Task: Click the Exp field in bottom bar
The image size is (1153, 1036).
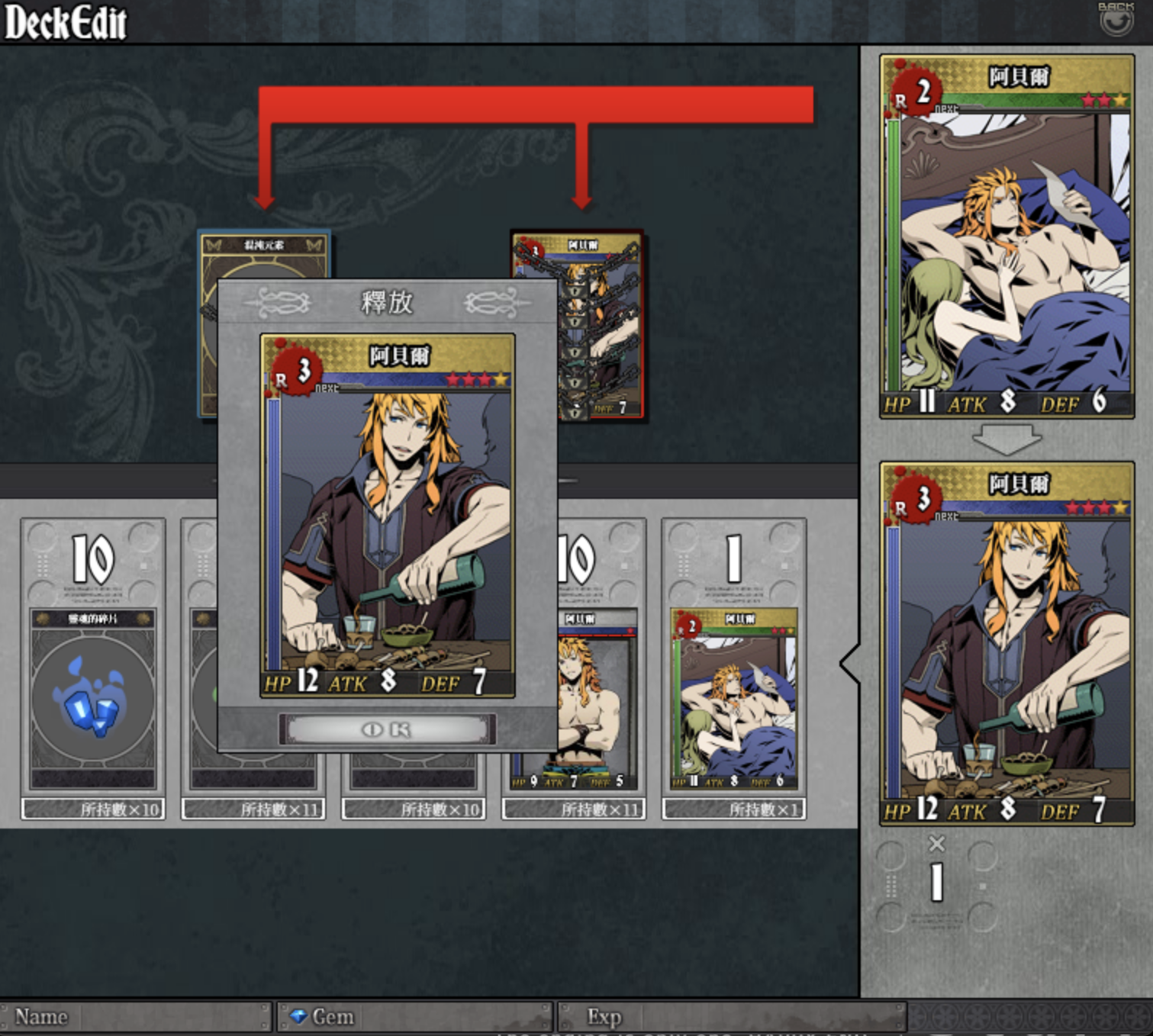Action: click(733, 1017)
